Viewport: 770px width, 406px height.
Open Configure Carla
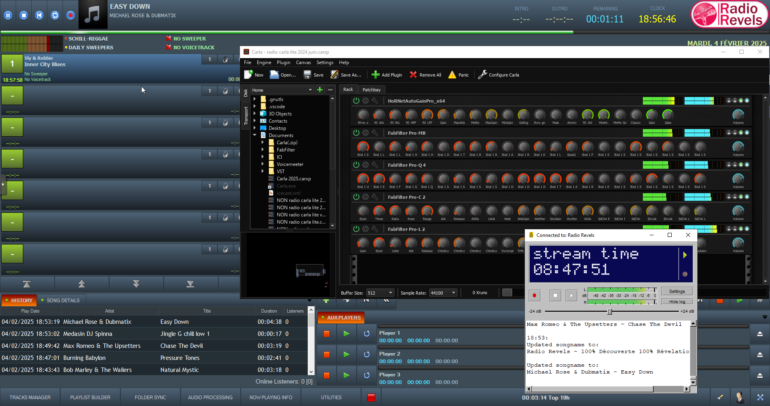[x=498, y=75]
